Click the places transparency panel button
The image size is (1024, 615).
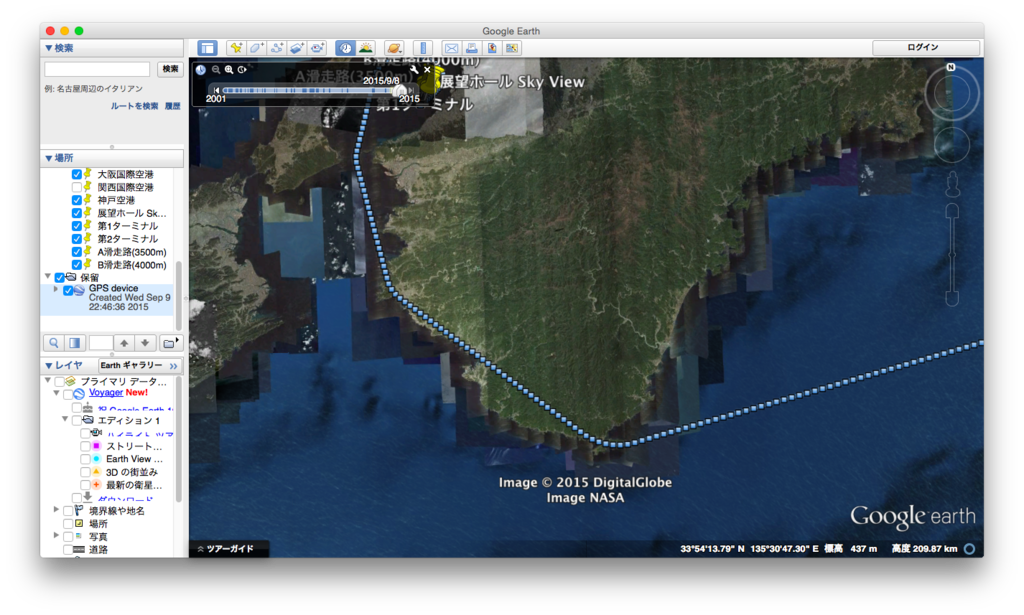[x=75, y=343]
